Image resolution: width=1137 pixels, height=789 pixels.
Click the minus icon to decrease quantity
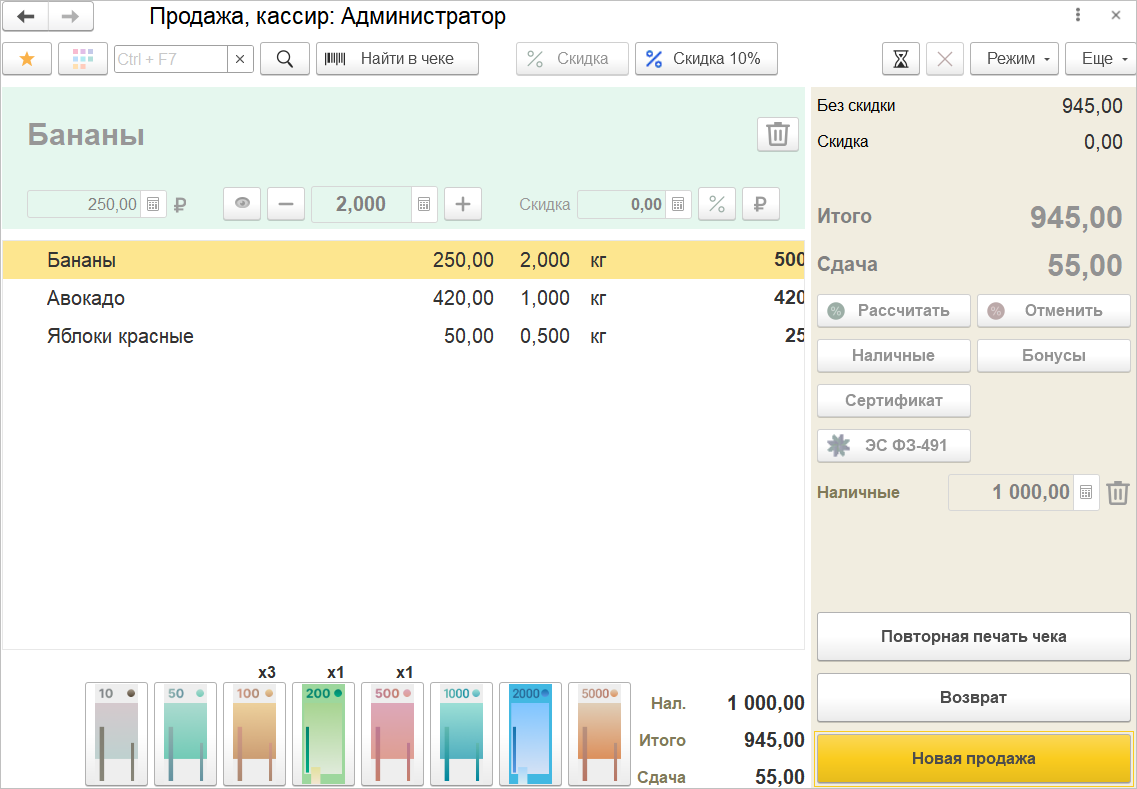pyautogui.click(x=286, y=204)
